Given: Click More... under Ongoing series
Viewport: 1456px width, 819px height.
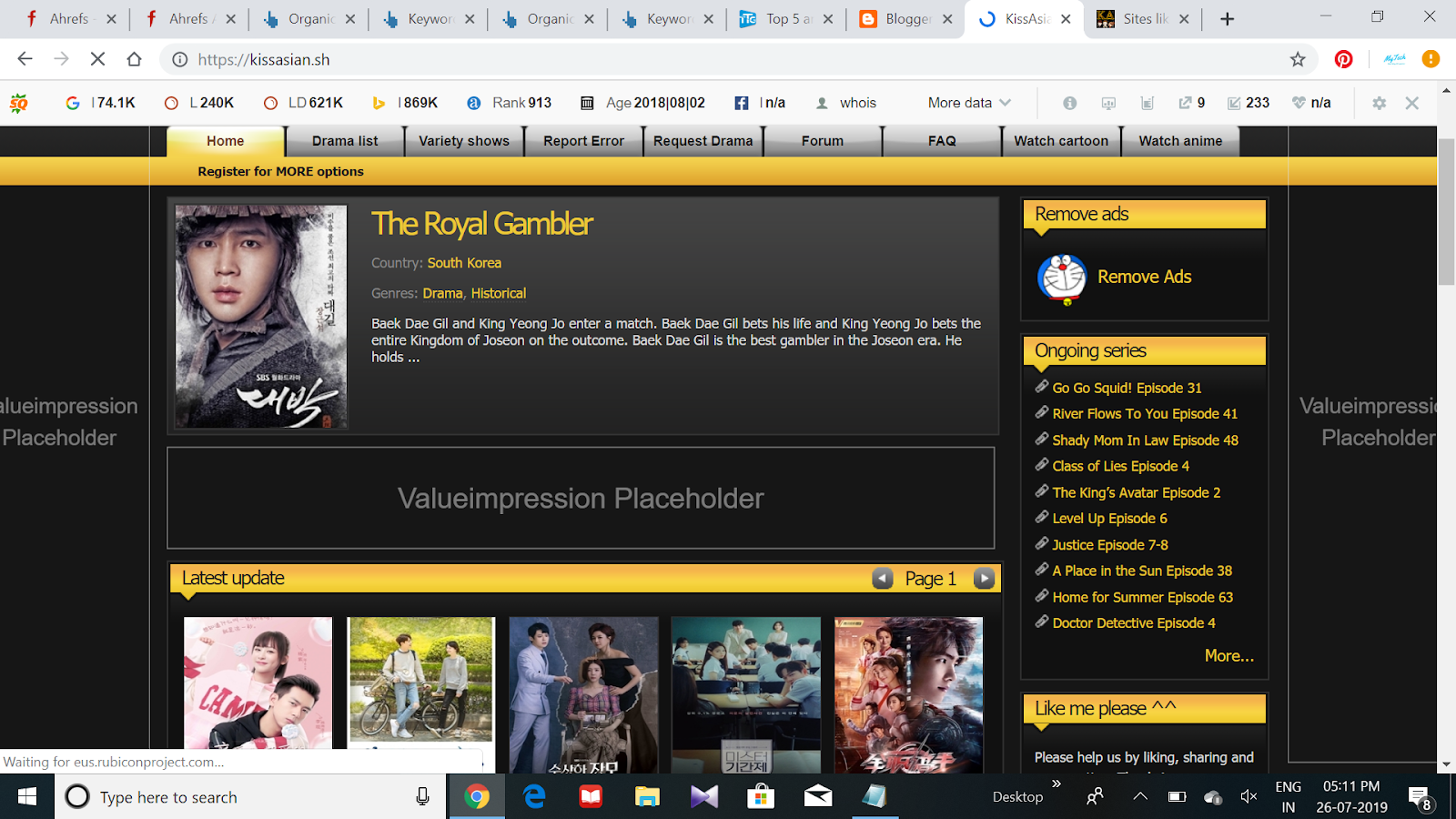Looking at the screenshot, I should pos(1229,656).
